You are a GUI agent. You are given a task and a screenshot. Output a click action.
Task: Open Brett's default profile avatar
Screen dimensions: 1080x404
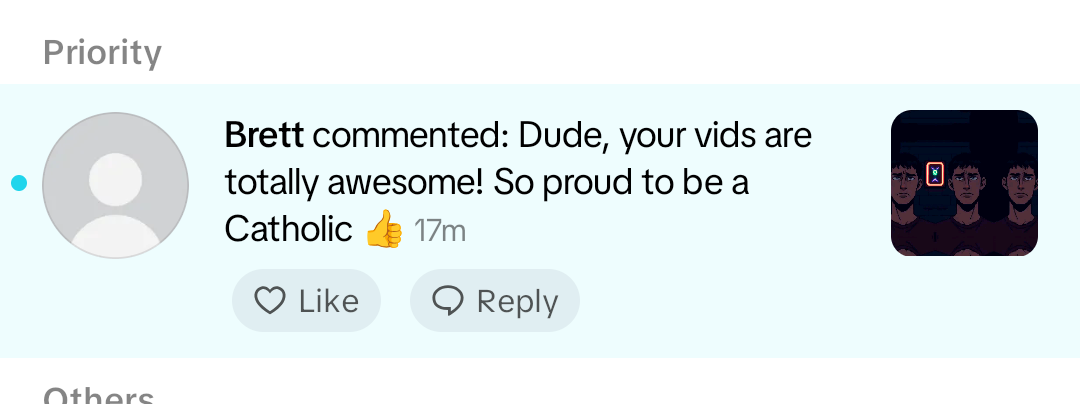pos(116,185)
